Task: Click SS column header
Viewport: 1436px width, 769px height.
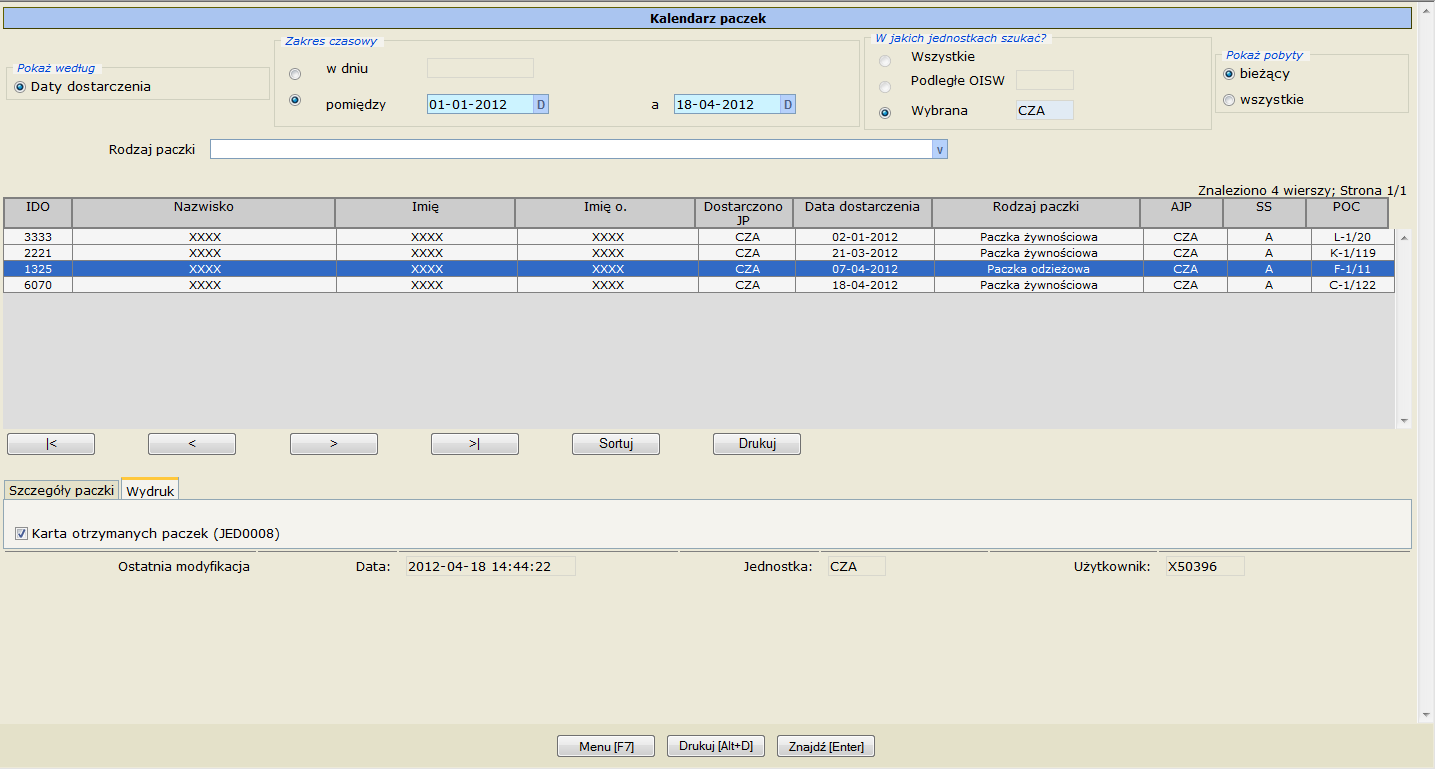Action: coord(1264,213)
